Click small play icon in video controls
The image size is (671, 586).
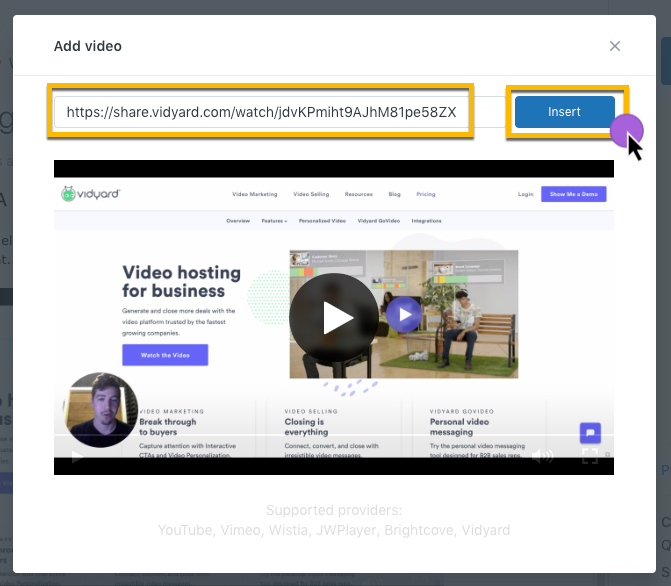click(x=77, y=456)
